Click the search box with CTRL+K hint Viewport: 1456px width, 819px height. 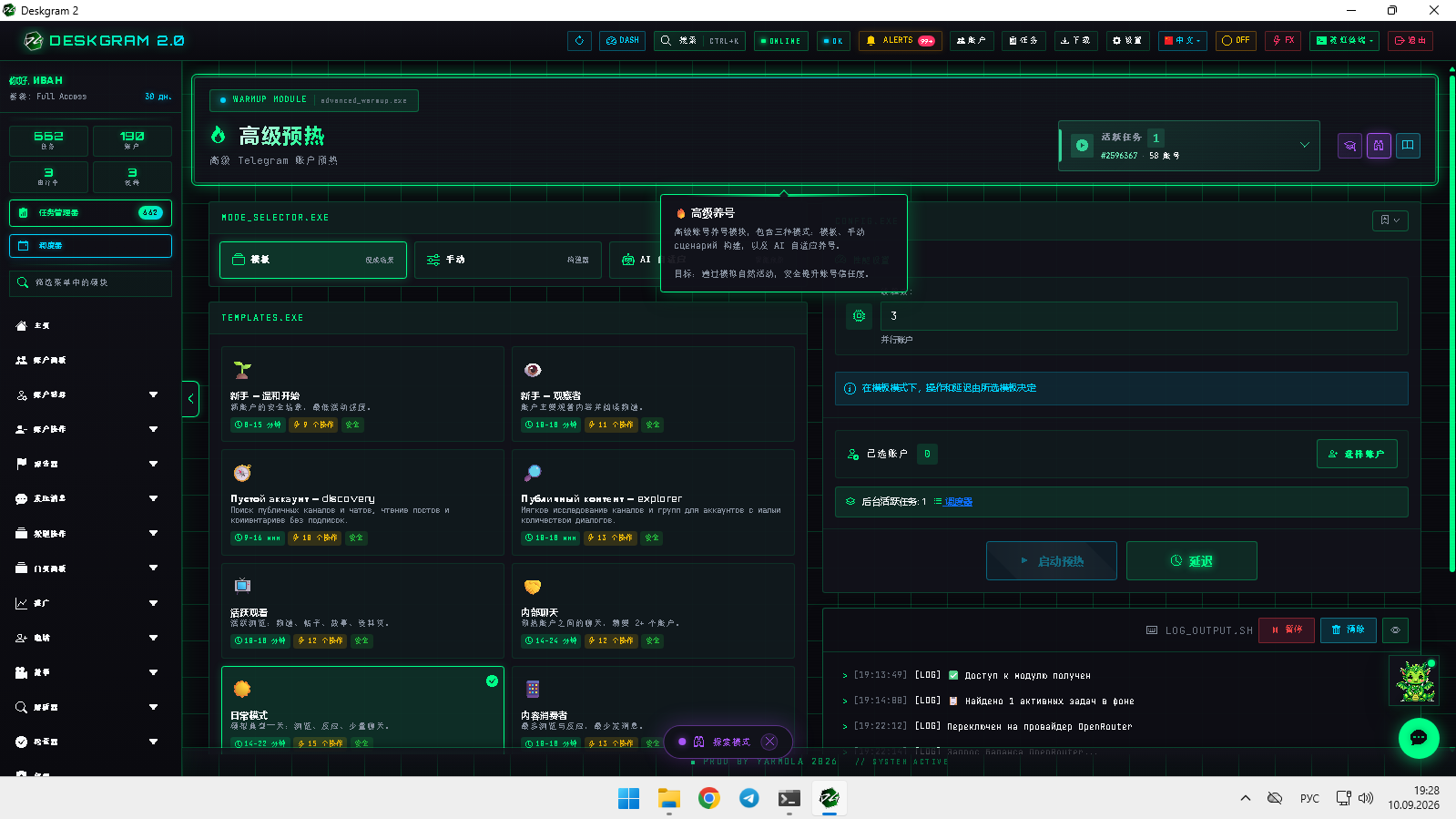[x=699, y=41]
